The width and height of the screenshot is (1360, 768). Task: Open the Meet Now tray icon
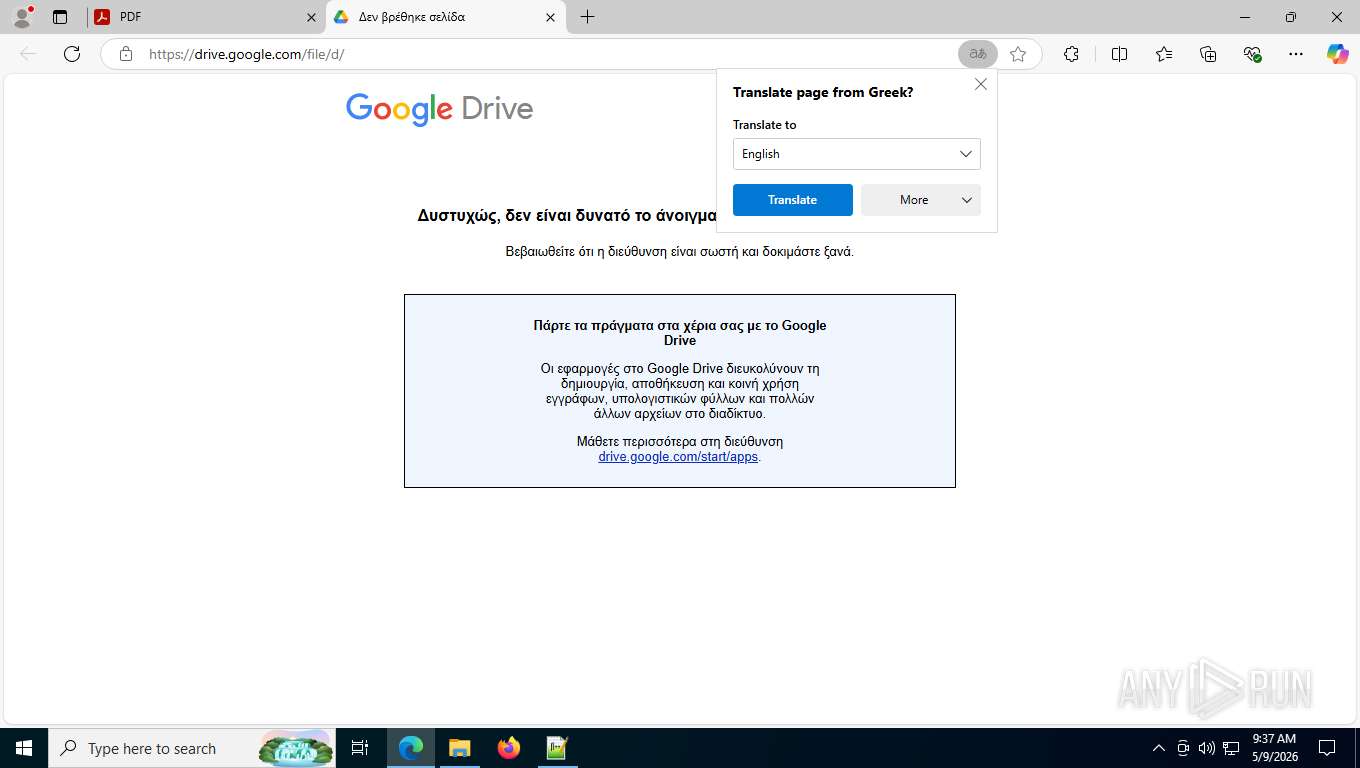tap(1183, 748)
